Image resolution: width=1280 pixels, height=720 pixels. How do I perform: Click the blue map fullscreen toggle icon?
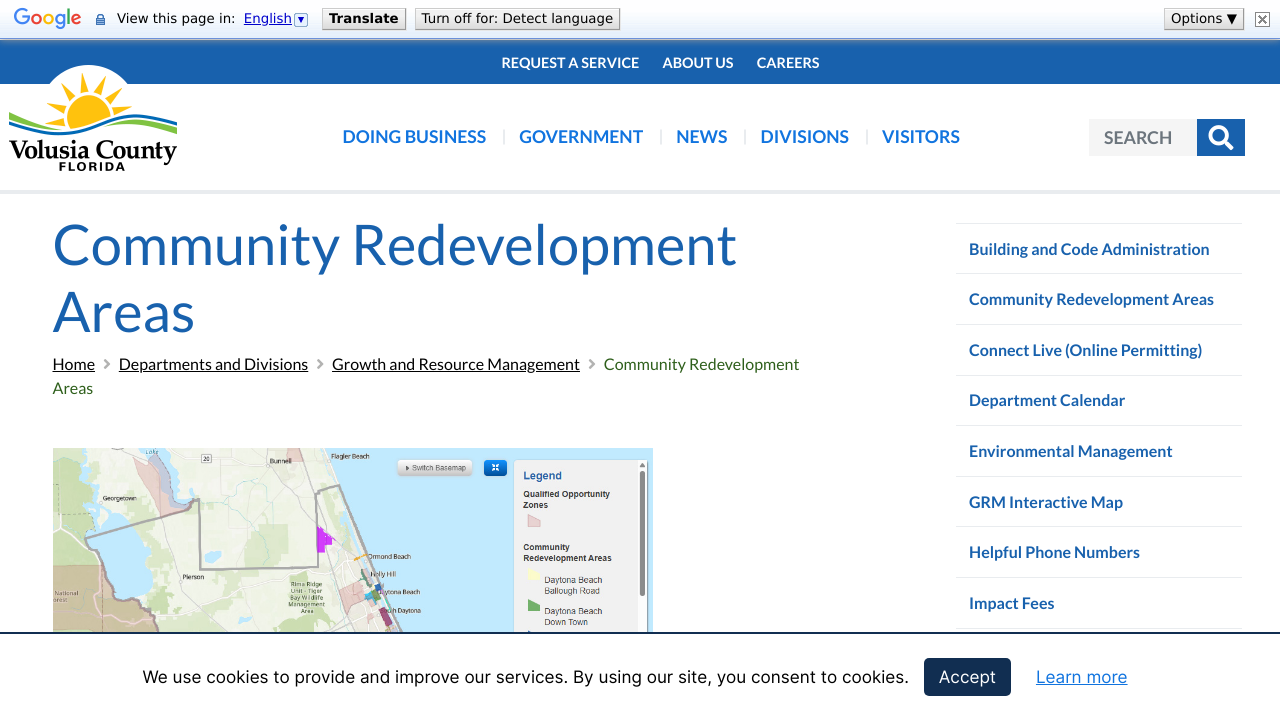pos(495,468)
